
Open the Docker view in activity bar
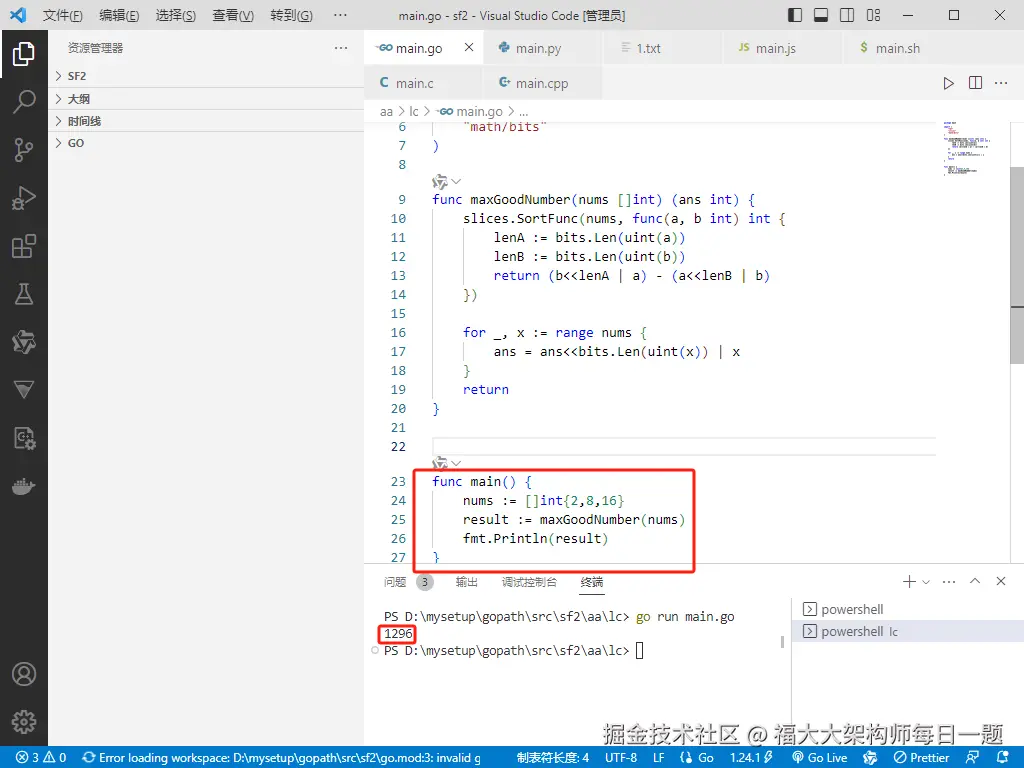[24, 487]
